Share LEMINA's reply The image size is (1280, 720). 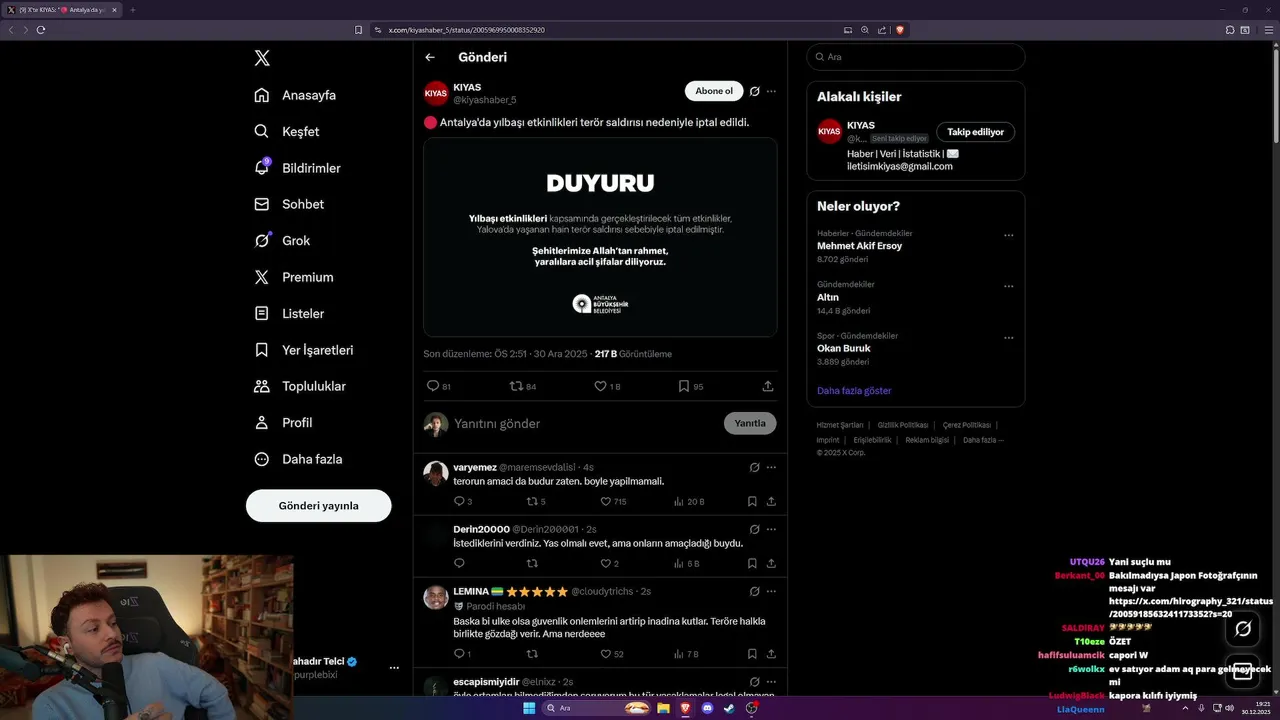(x=771, y=654)
